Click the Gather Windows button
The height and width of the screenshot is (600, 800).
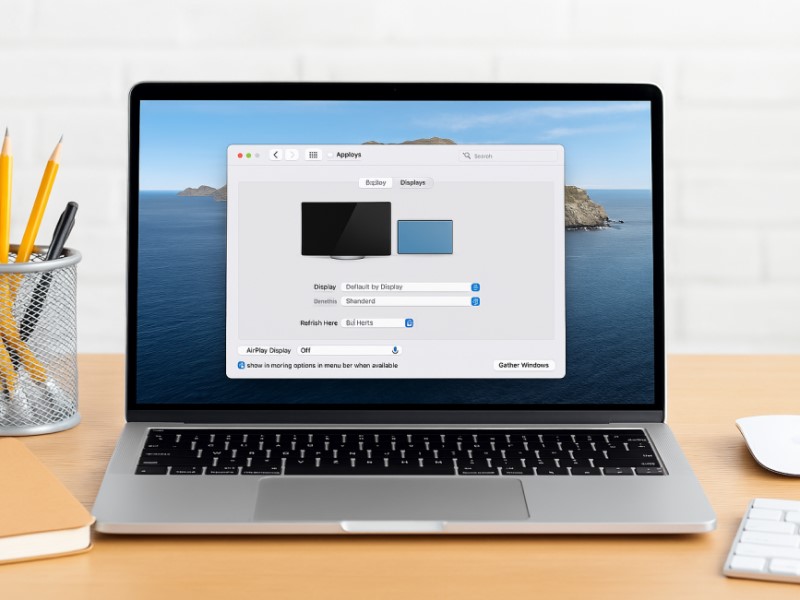[x=523, y=365]
